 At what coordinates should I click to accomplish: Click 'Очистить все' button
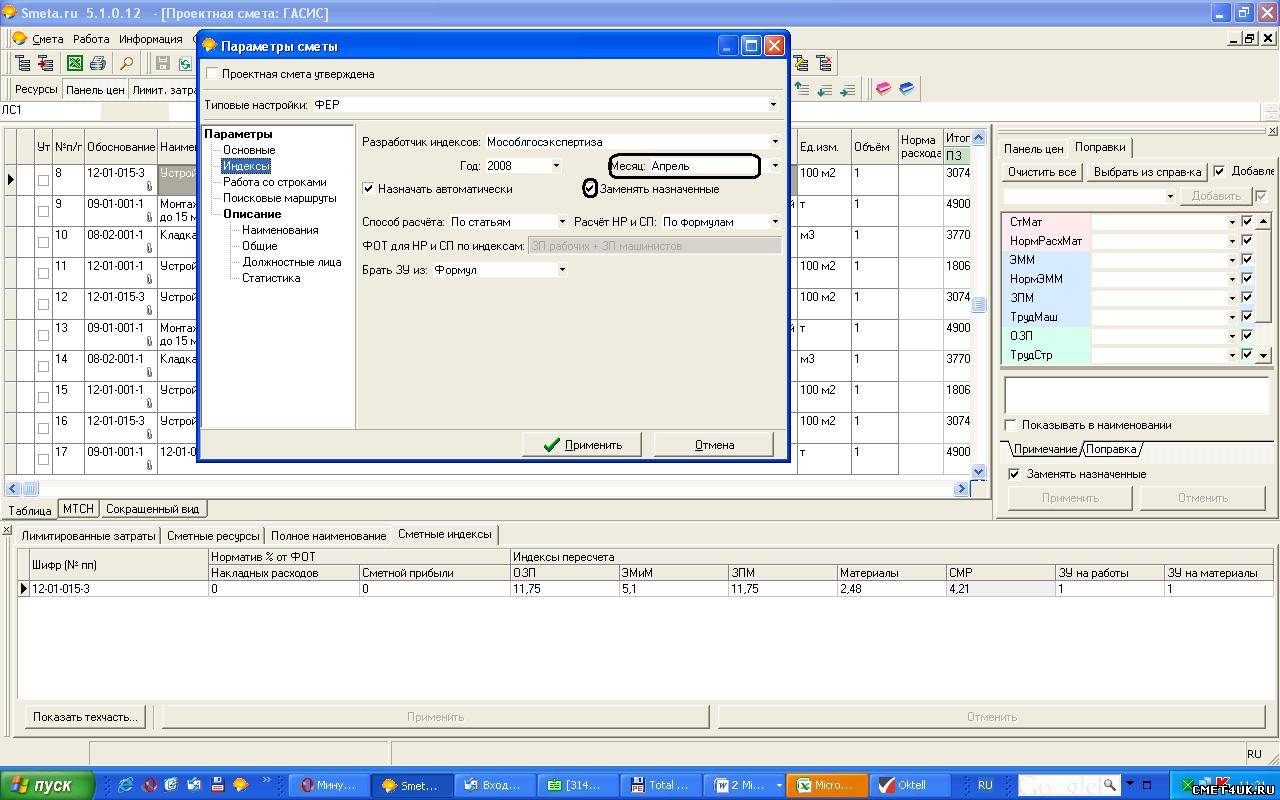tap(1042, 172)
